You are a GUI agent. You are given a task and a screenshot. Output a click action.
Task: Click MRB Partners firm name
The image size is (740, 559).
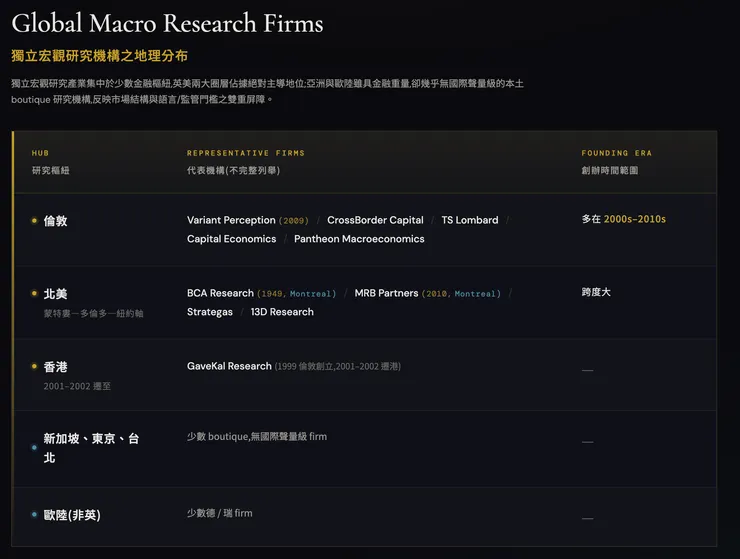click(386, 293)
